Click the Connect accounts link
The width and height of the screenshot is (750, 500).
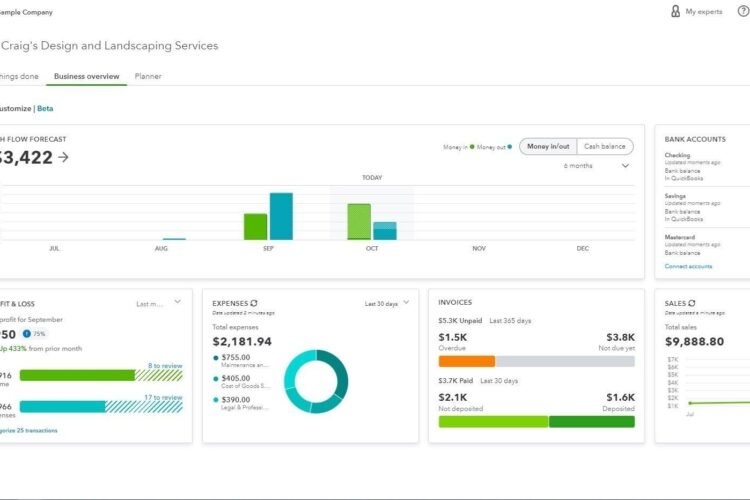click(688, 266)
